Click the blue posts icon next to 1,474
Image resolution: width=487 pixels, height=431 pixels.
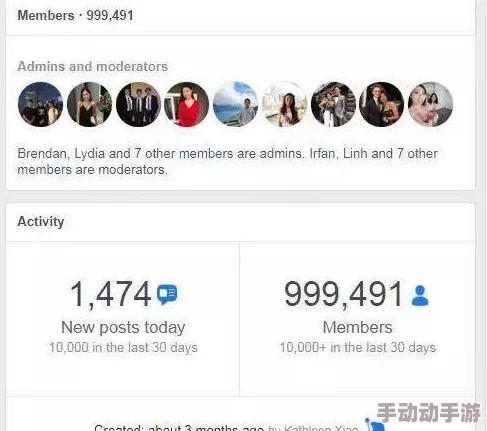(167, 294)
